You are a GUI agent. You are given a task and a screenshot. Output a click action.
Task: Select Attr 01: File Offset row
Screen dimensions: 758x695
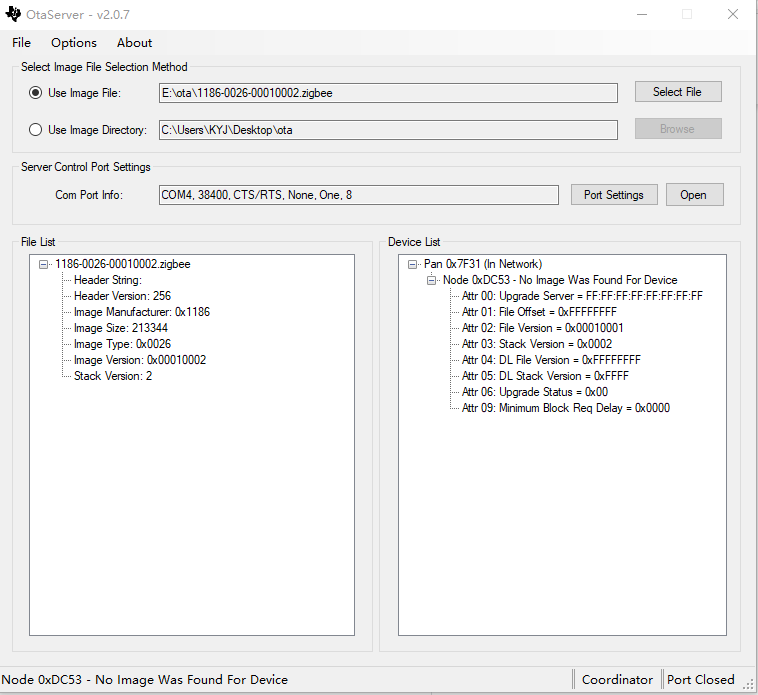click(539, 312)
